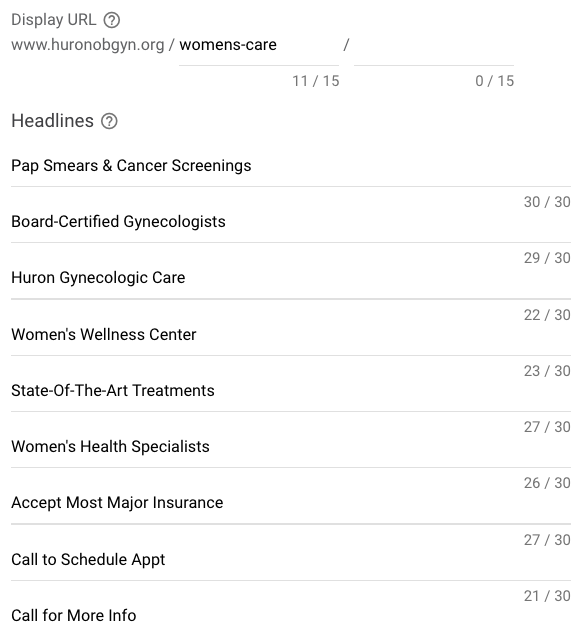The height and width of the screenshot is (636, 583).
Task: Edit the Call for More Info headline
Action: pyautogui.click(x=291, y=615)
